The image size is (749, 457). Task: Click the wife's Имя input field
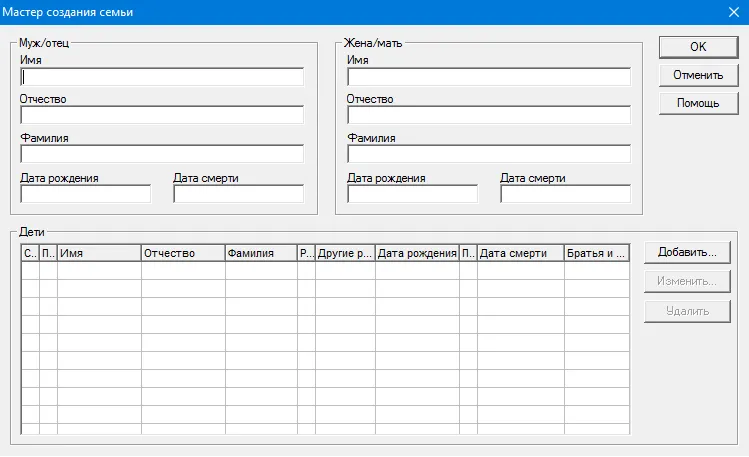[489, 77]
